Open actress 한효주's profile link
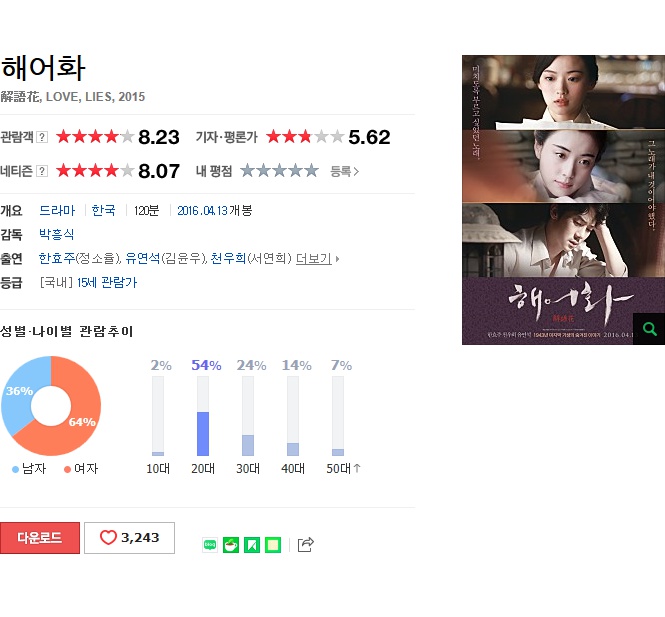This screenshot has width=665, height=617. tap(57, 258)
